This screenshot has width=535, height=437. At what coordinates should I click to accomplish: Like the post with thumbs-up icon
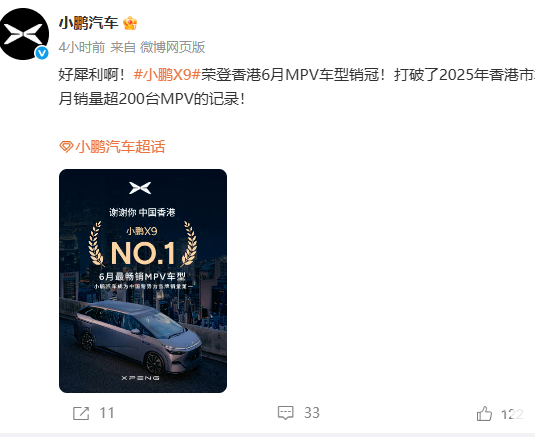click(484, 414)
